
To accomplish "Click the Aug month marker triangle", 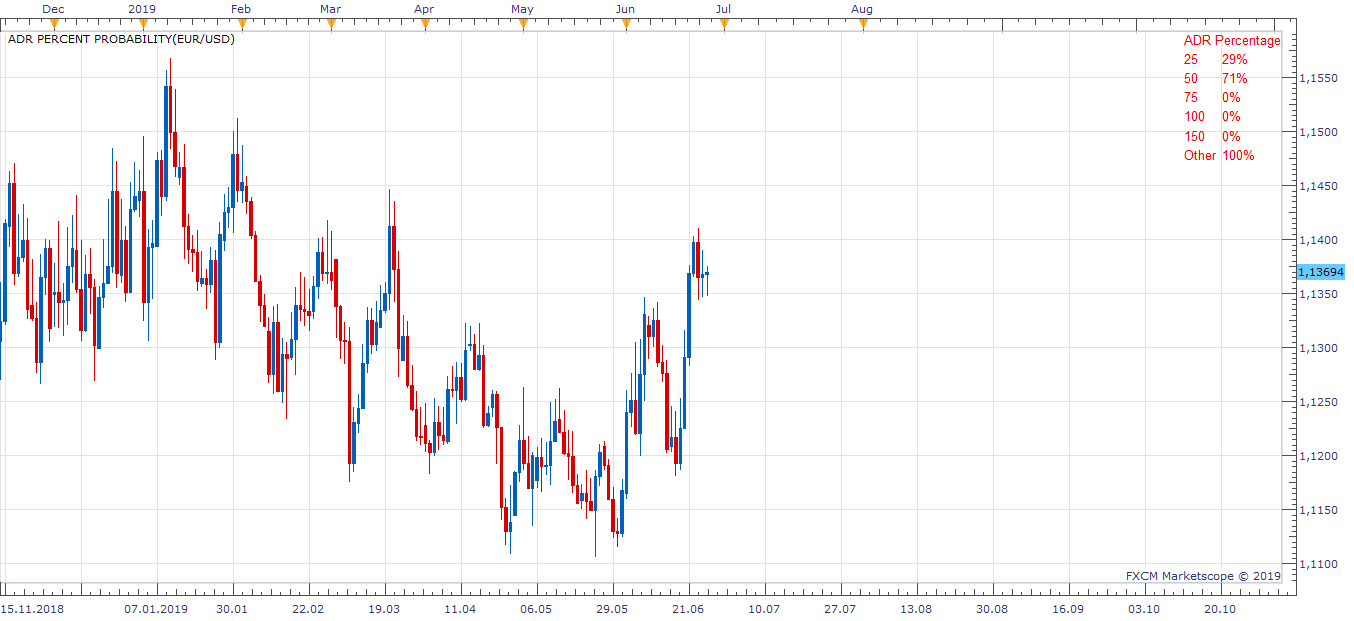I will 862,25.
